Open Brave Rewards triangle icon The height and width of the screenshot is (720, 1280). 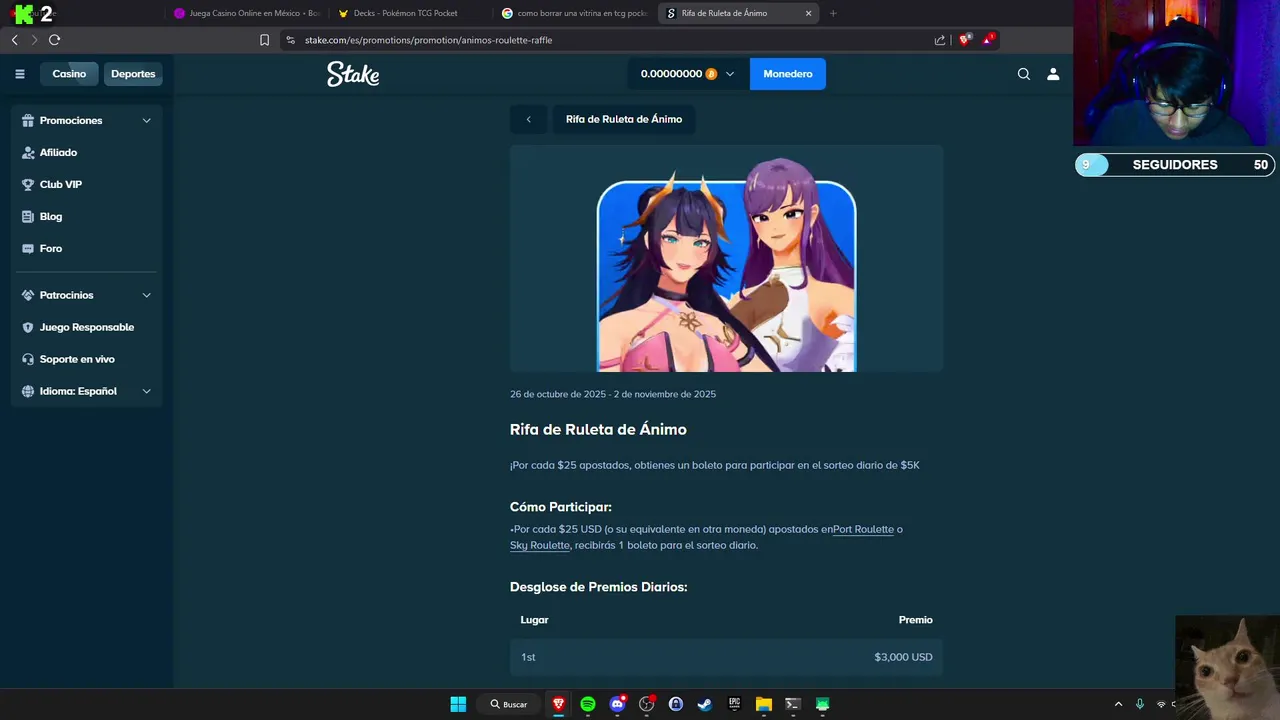(x=988, y=40)
